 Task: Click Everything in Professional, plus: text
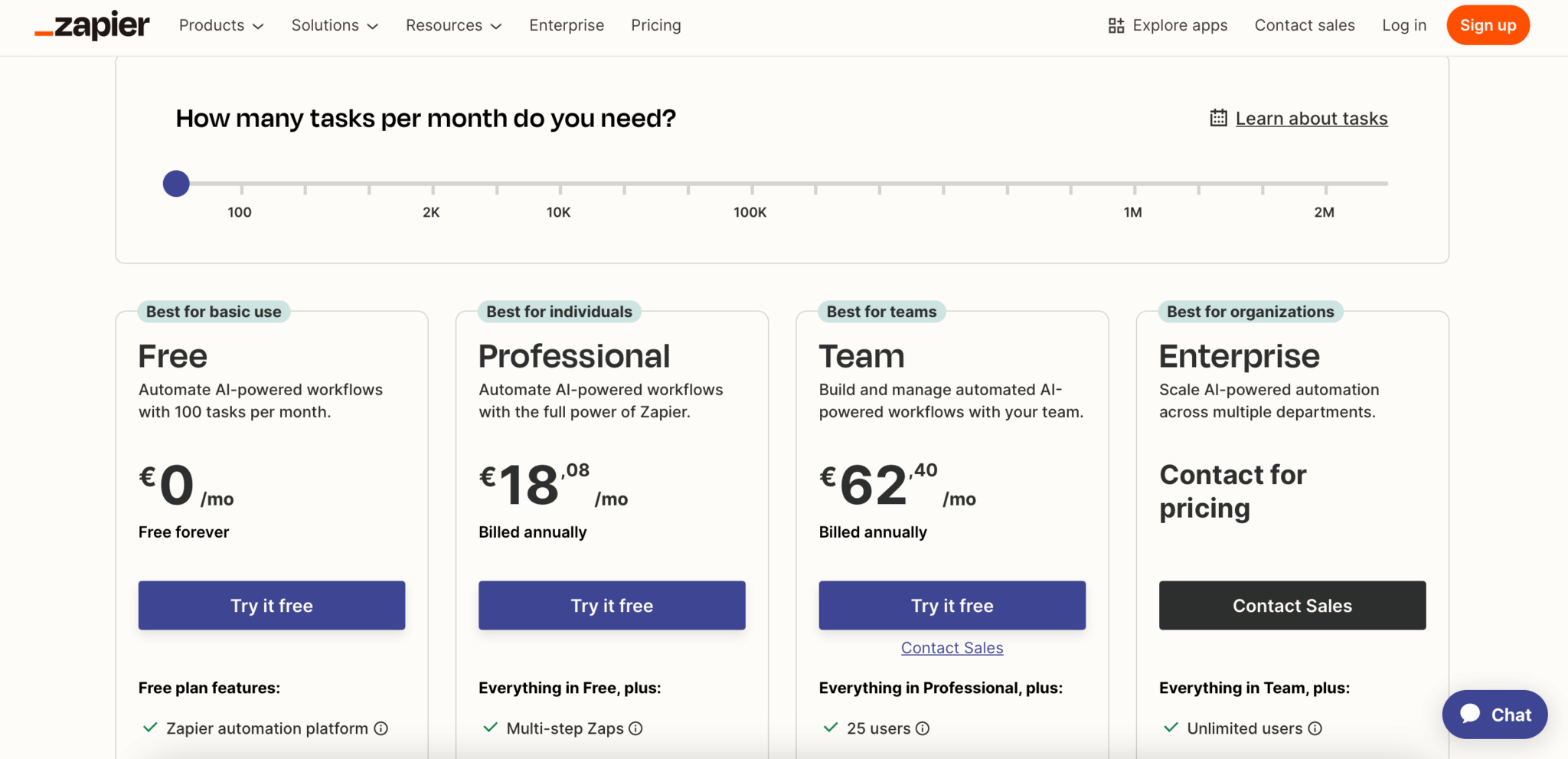pos(941,688)
